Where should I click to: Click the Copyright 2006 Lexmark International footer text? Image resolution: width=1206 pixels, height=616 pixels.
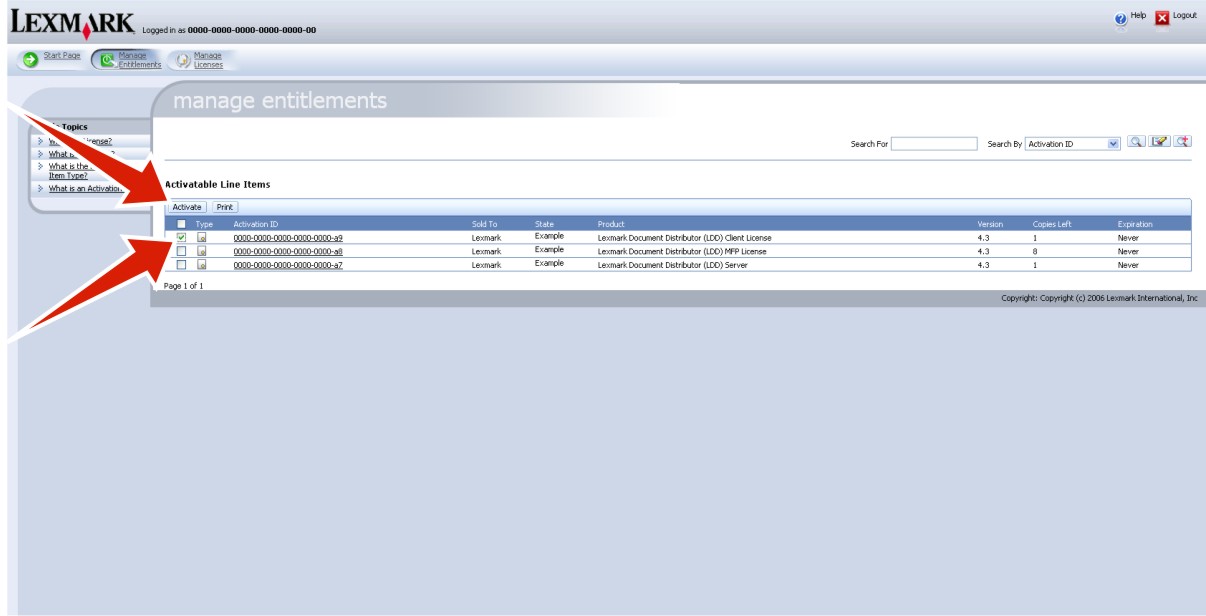pyautogui.click(x=1099, y=298)
